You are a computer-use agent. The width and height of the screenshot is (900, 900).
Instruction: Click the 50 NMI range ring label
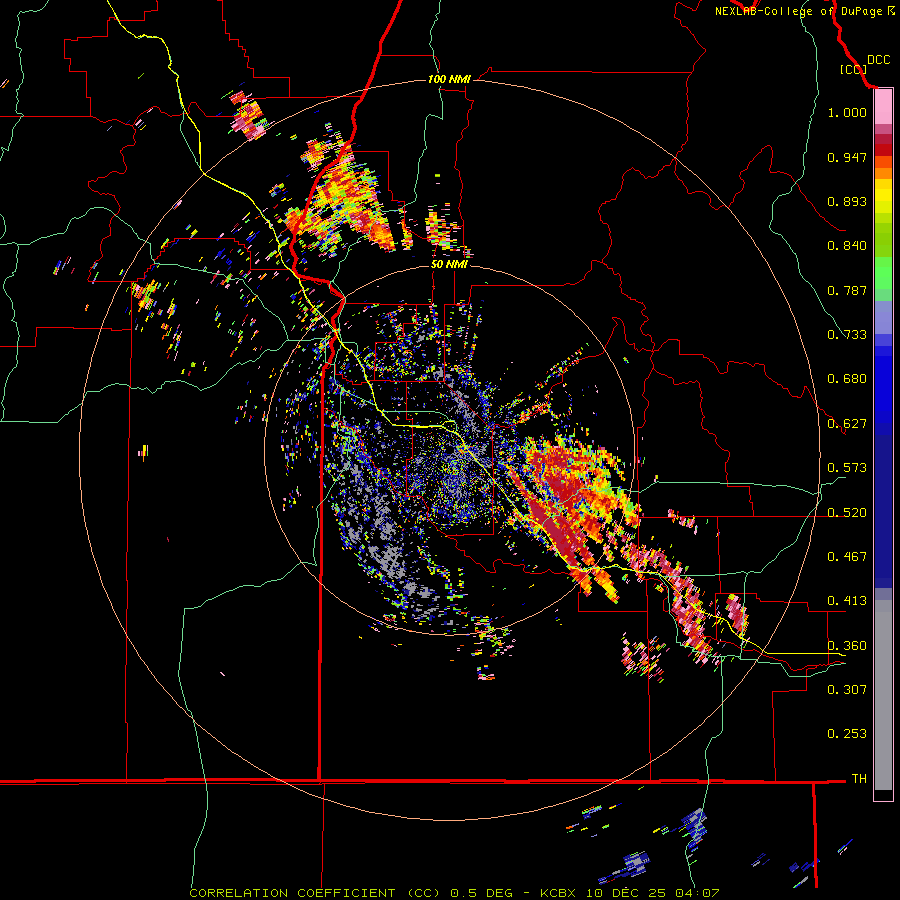click(x=449, y=265)
